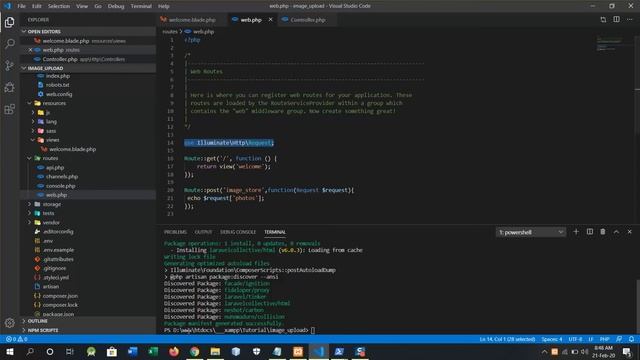Change end of line sequence LF
Screen dimensions: 640x360
point(591,339)
